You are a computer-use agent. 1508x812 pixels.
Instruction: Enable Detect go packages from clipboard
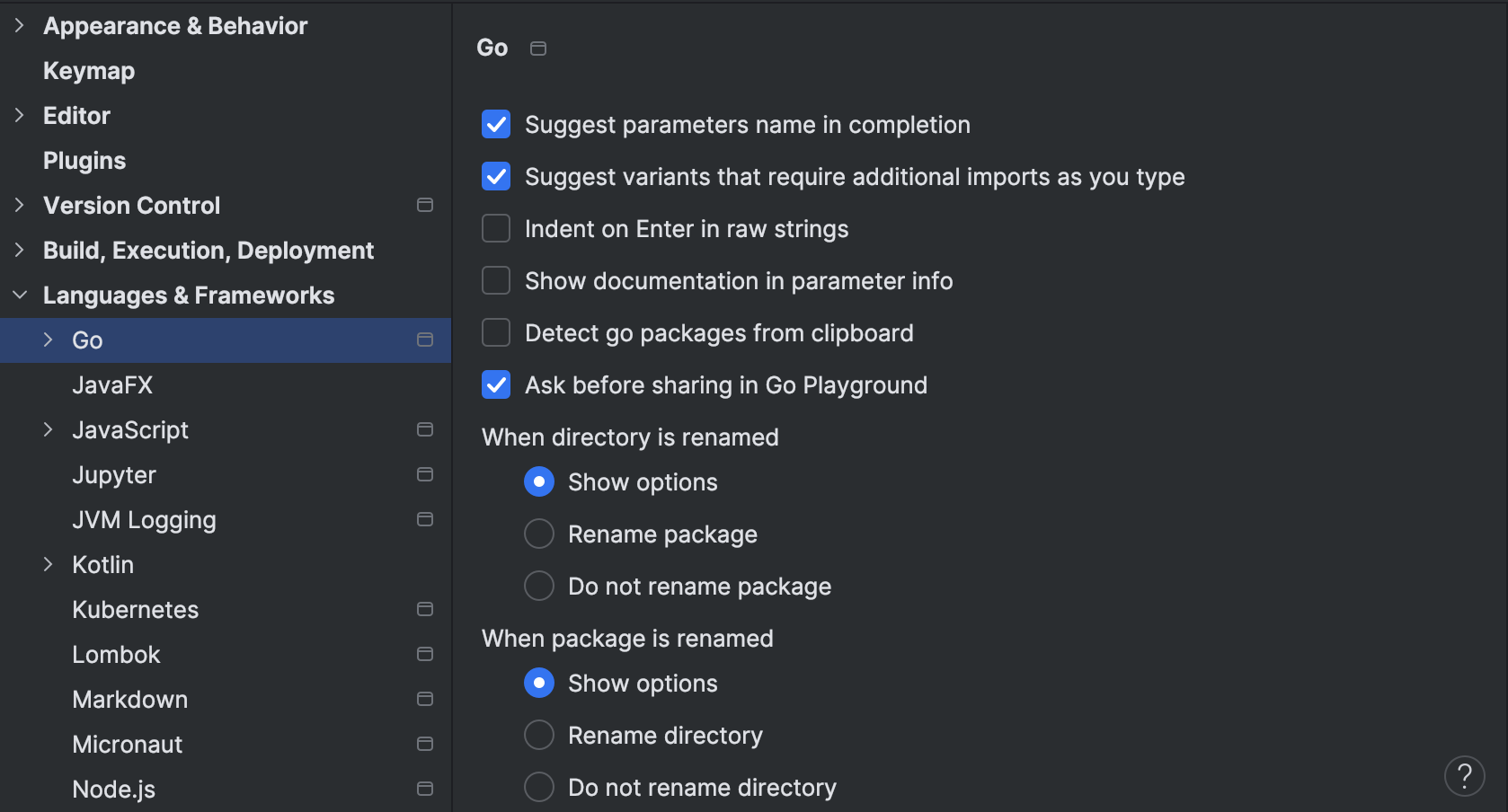pos(495,332)
